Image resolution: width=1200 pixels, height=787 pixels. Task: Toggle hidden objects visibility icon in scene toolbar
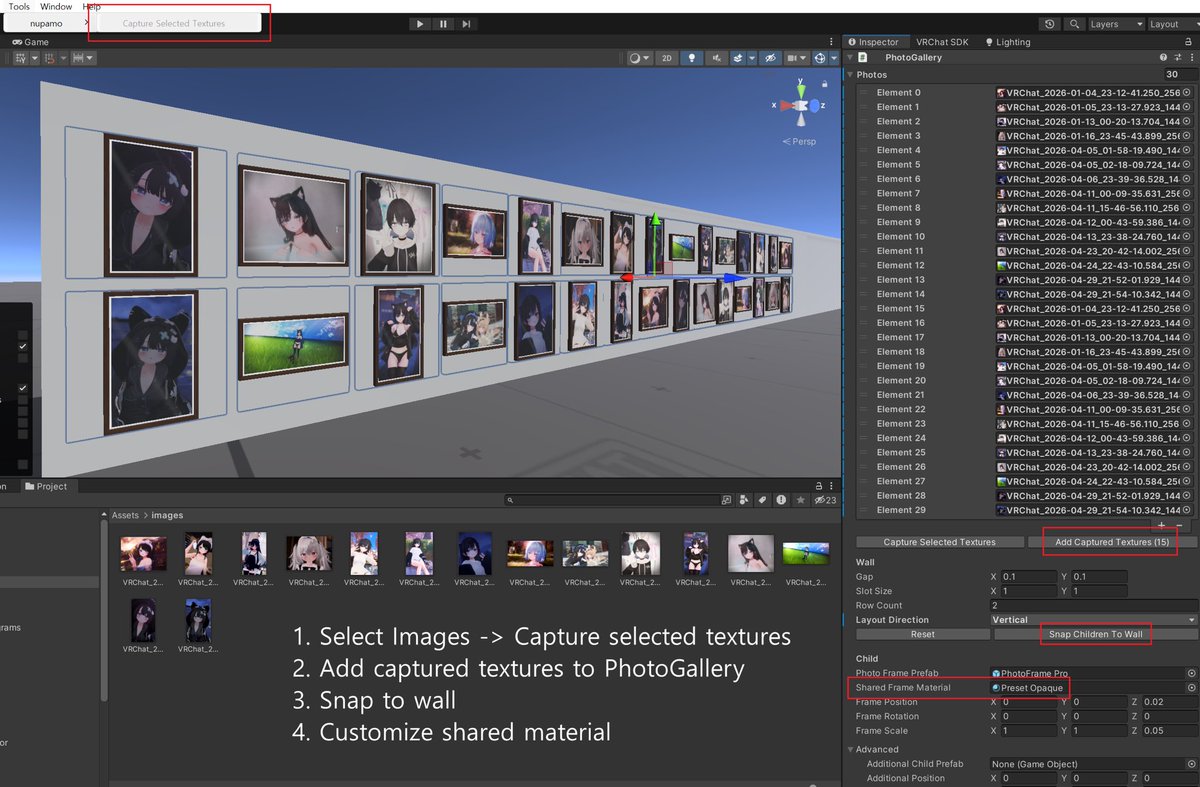point(769,58)
